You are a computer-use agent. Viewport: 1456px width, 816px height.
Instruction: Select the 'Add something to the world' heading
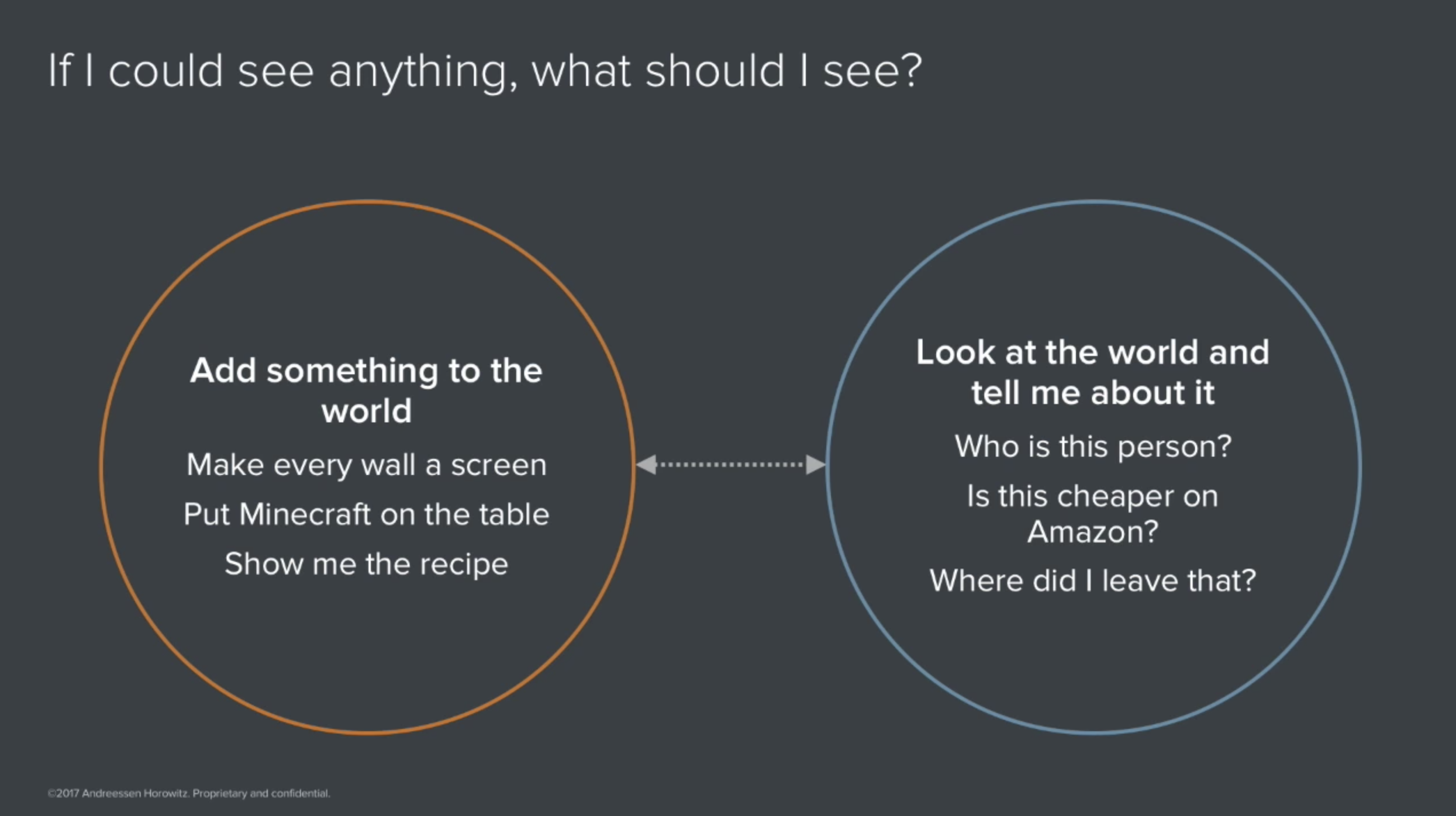pos(367,390)
